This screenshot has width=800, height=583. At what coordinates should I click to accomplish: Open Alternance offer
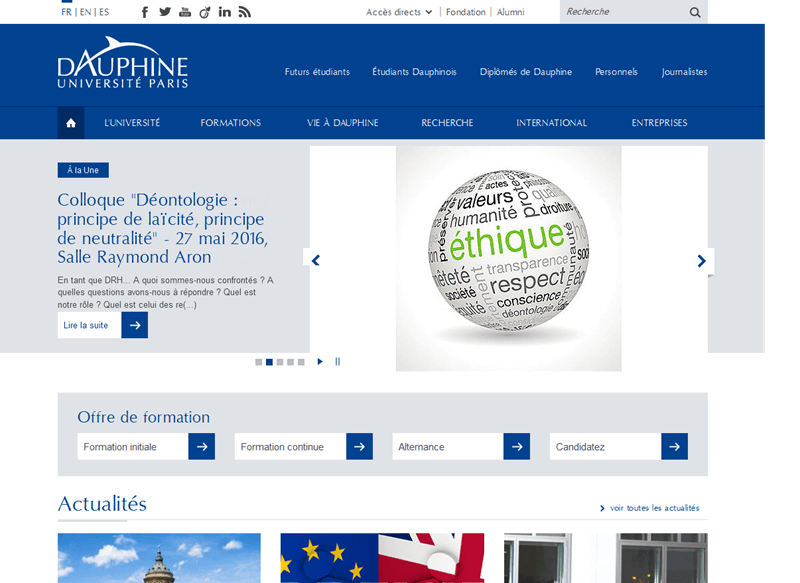[448, 447]
